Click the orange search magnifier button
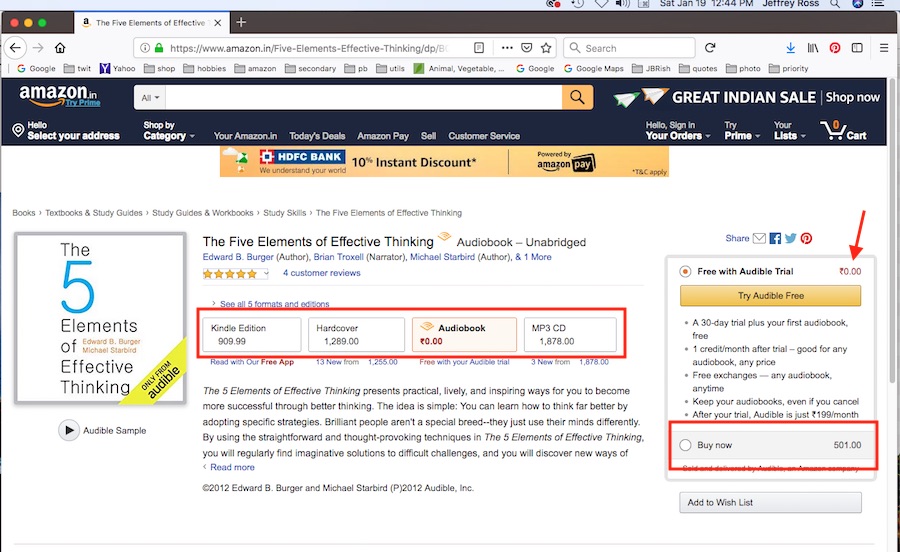 (577, 97)
